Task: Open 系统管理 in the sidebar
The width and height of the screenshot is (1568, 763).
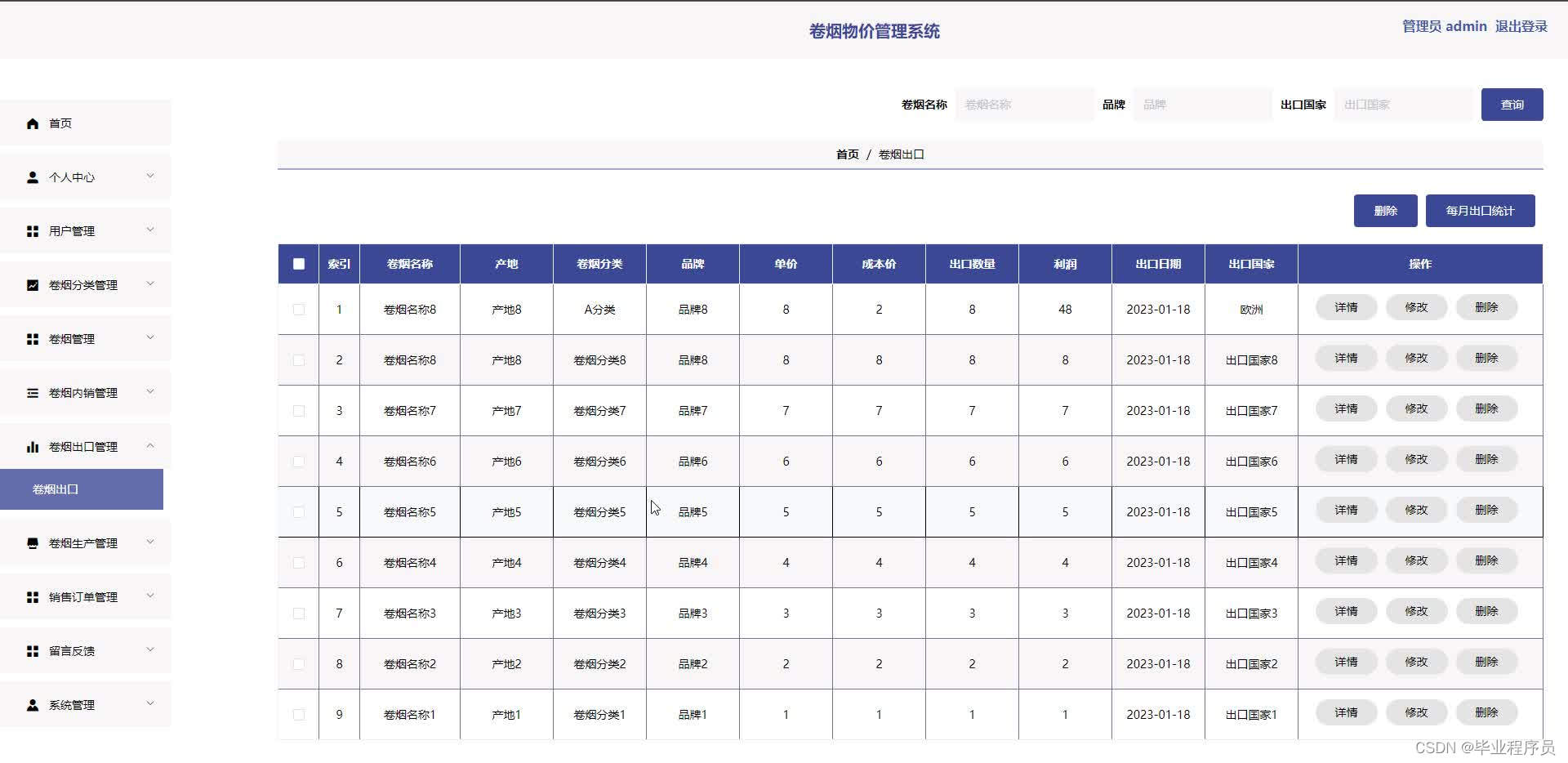Action: 86,705
